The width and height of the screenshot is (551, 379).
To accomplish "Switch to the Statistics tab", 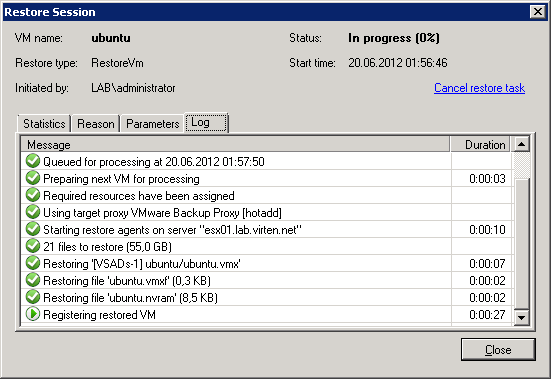I will 44,124.
